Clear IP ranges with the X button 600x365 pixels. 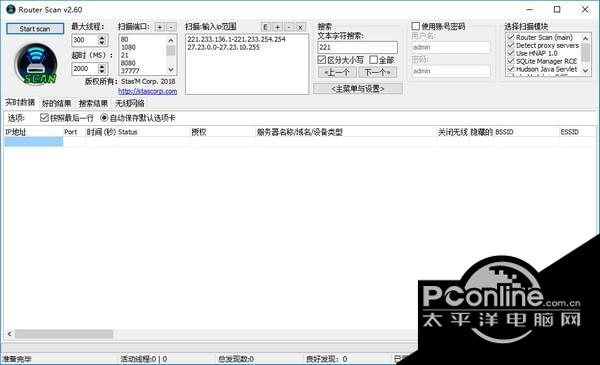(300, 27)
